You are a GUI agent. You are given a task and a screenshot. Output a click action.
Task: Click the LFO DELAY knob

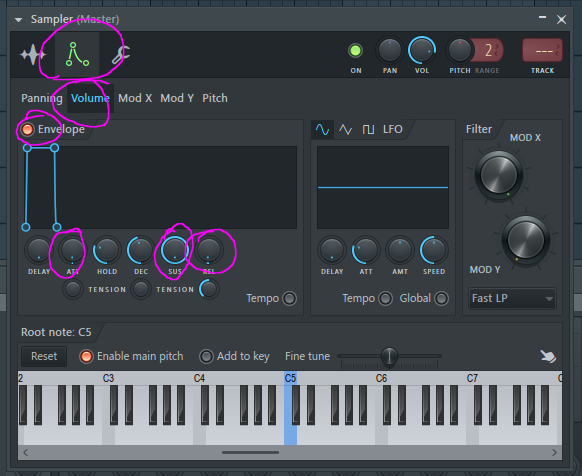tap(331, 250)
